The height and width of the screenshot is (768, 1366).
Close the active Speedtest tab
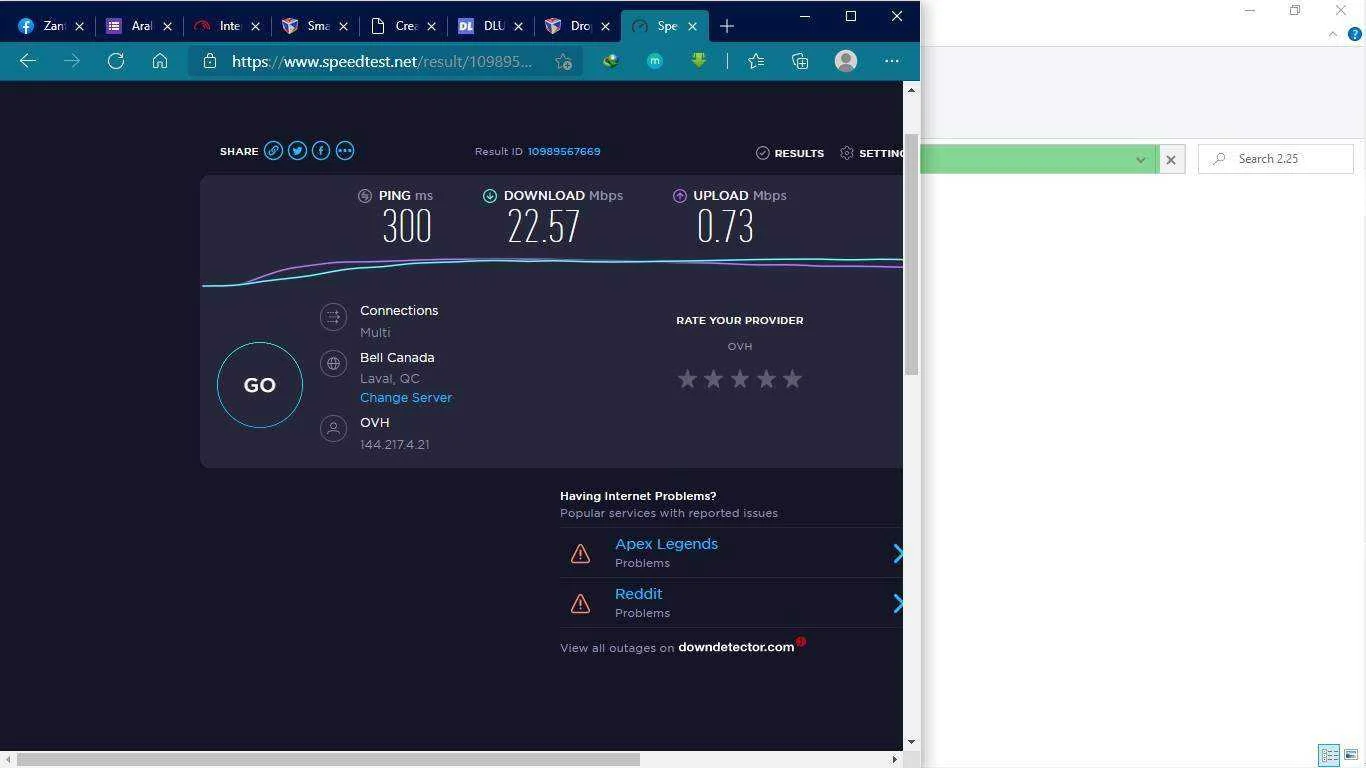coord(693,26)
